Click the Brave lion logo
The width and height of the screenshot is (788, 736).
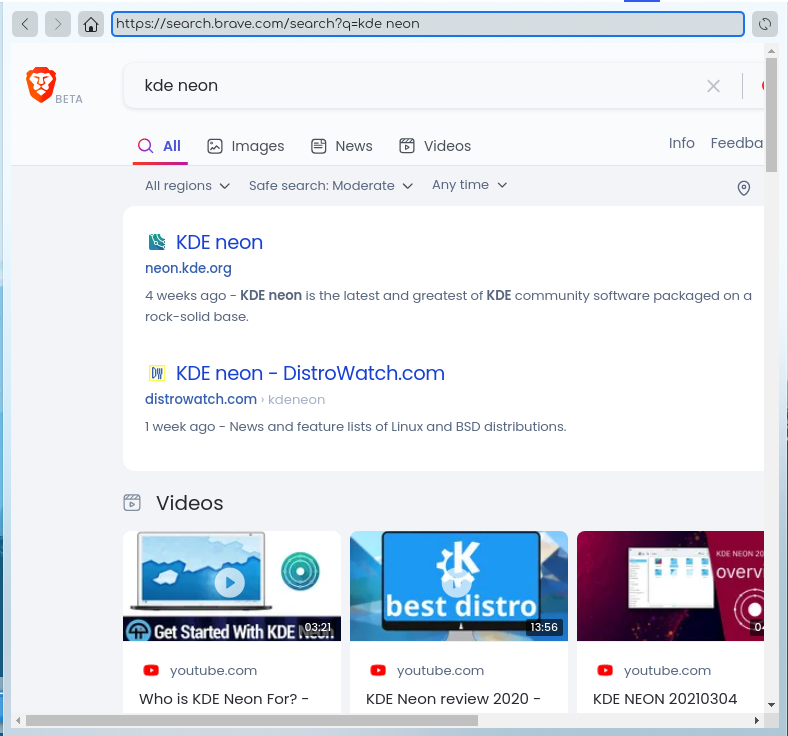tap(41, 84)
